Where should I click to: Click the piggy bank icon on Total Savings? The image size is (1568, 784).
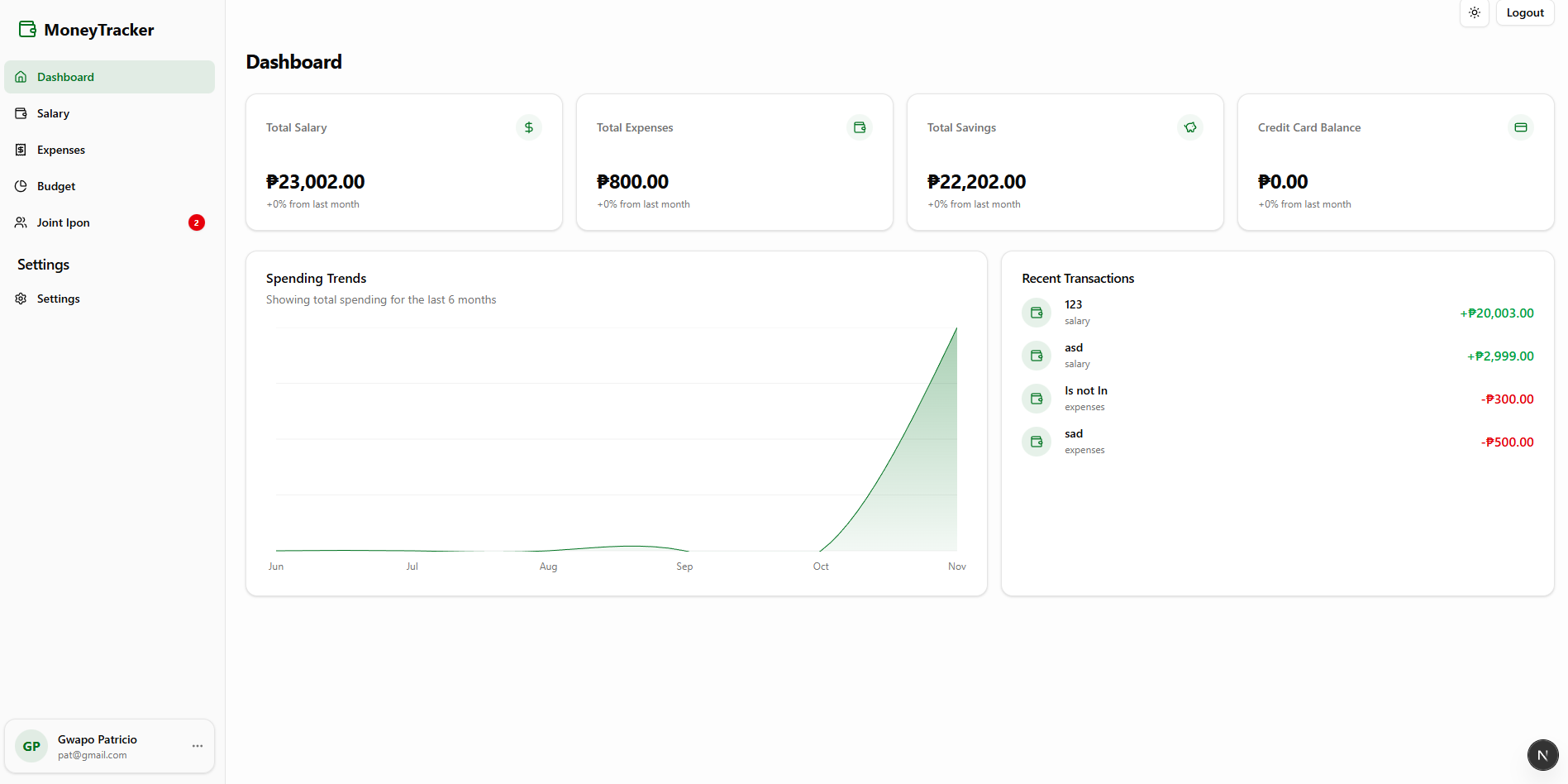point(1190,127)
